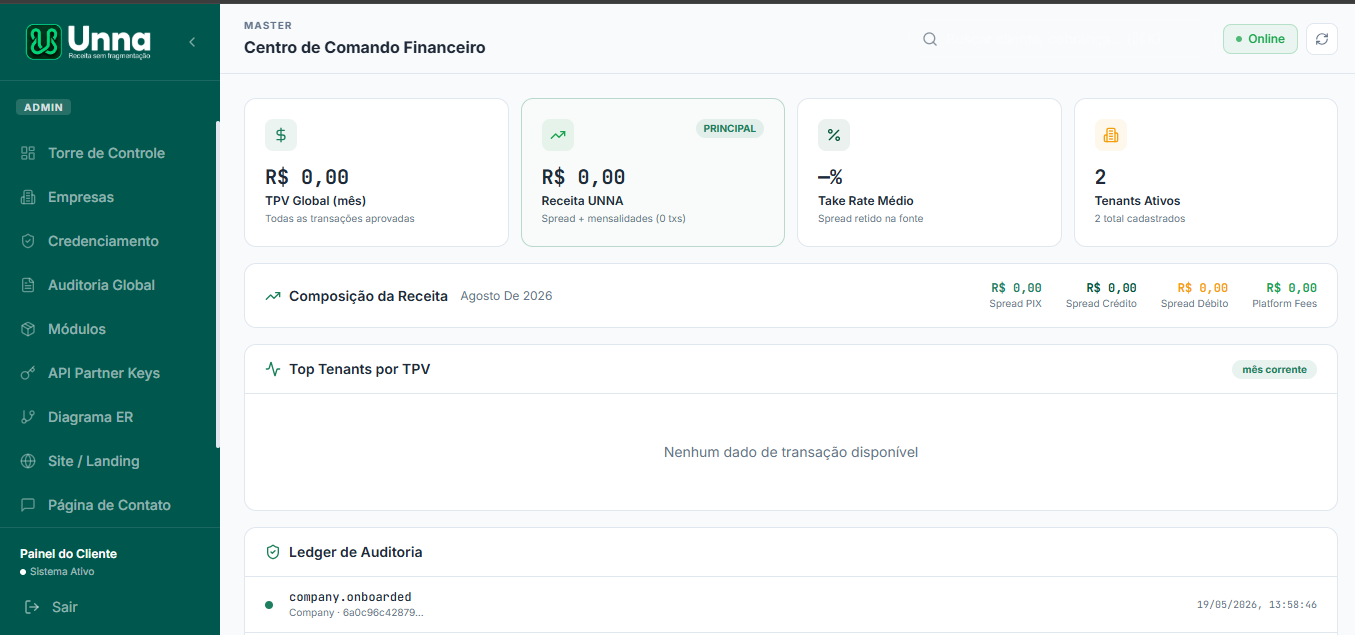Click the Nenhum dado de transação disponível message
Image resolution: width=1355 pixels, height=635 pixels.
pos(791,452)
